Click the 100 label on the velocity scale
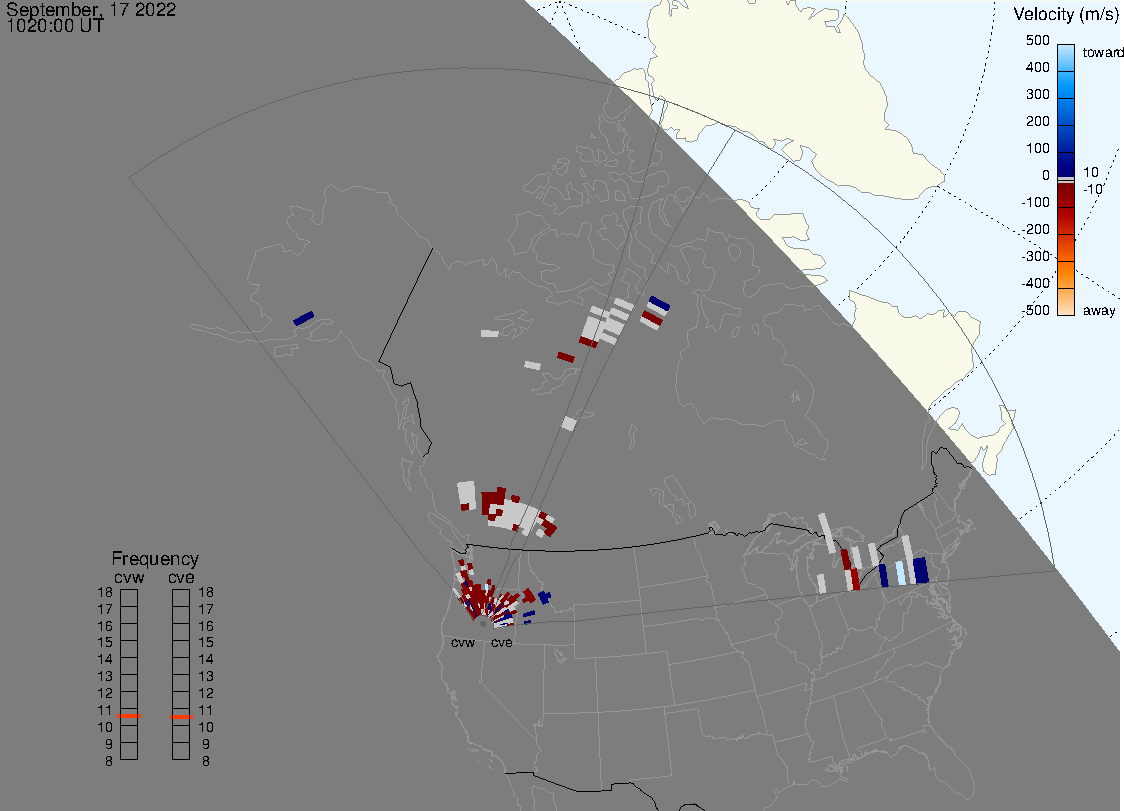 (1037, 148)
